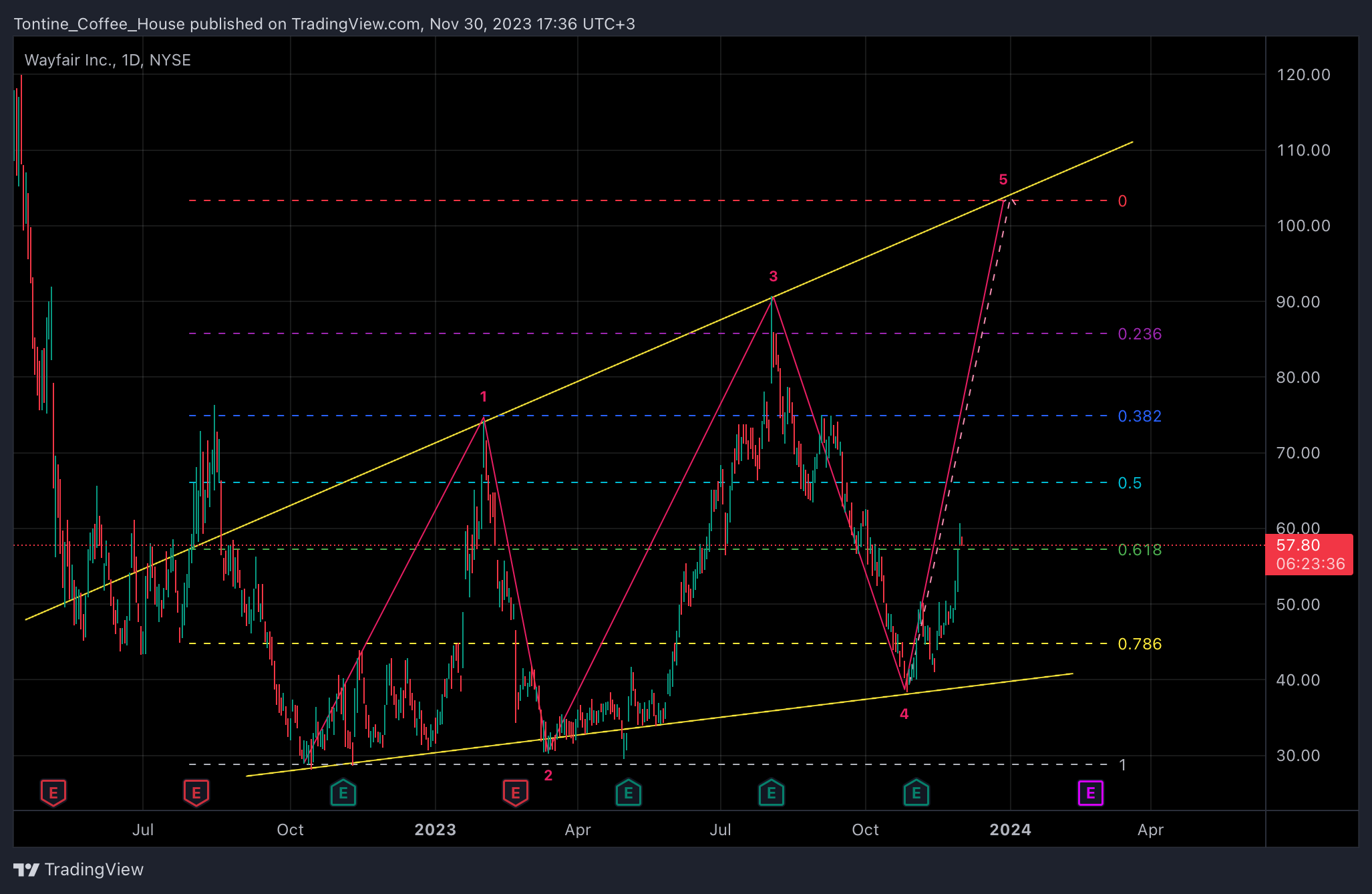Click the Oct label left of 2024
The image size is (1372, 894).
(x=866, y=830)
